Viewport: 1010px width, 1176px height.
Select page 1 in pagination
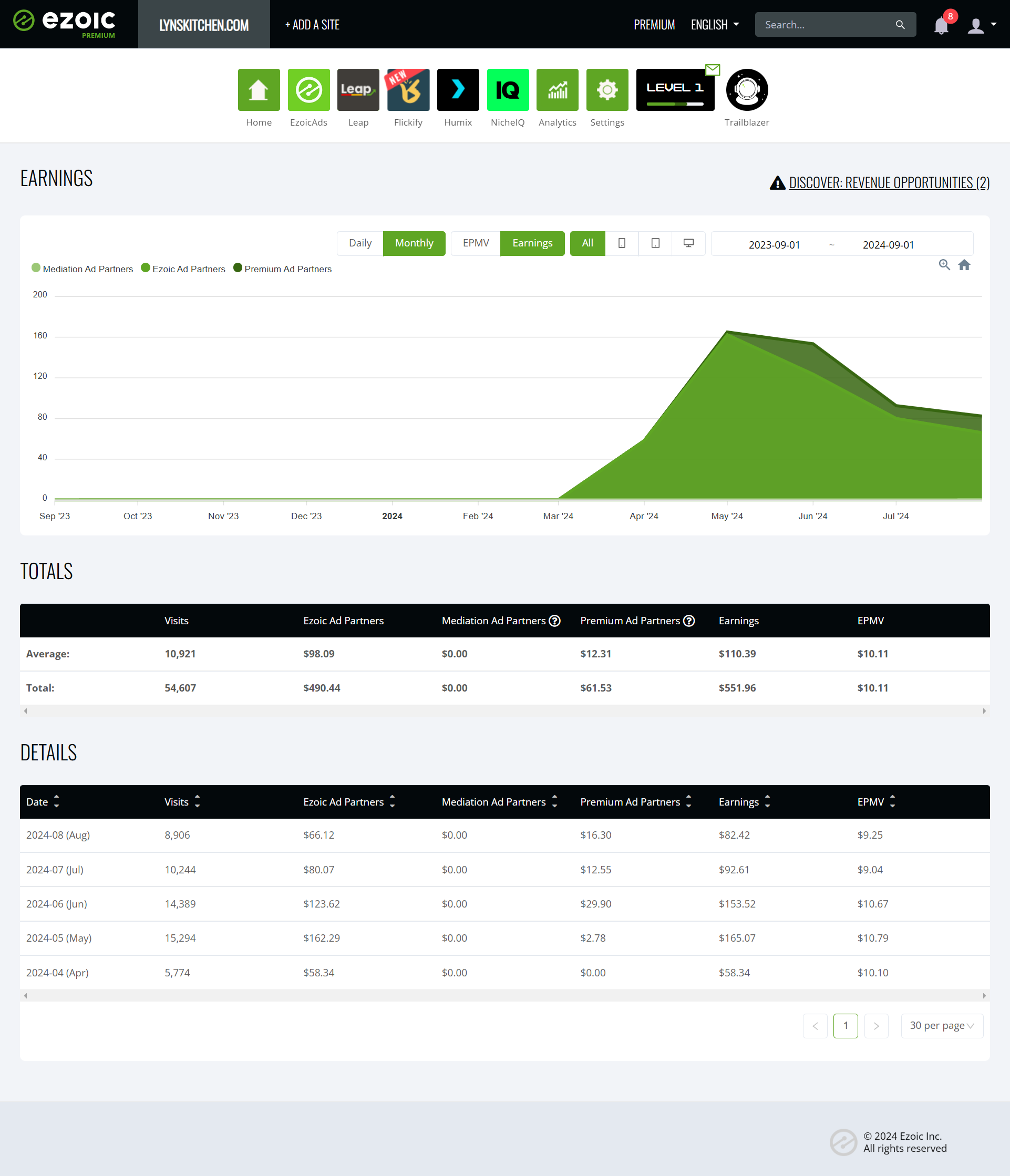coord(846,1026)
